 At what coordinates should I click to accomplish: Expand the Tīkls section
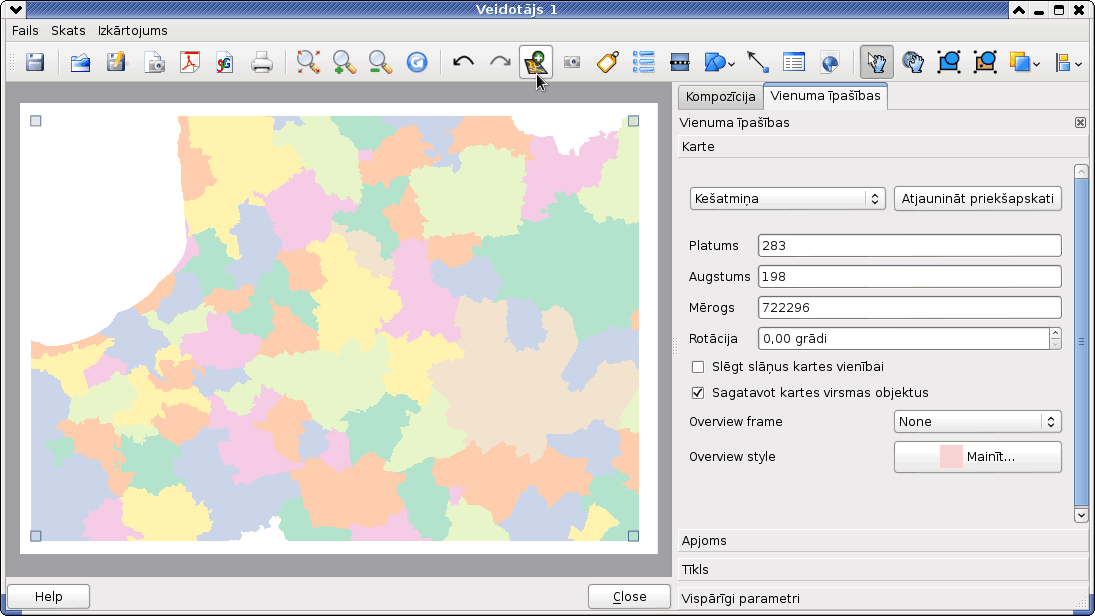coord(883,569)
